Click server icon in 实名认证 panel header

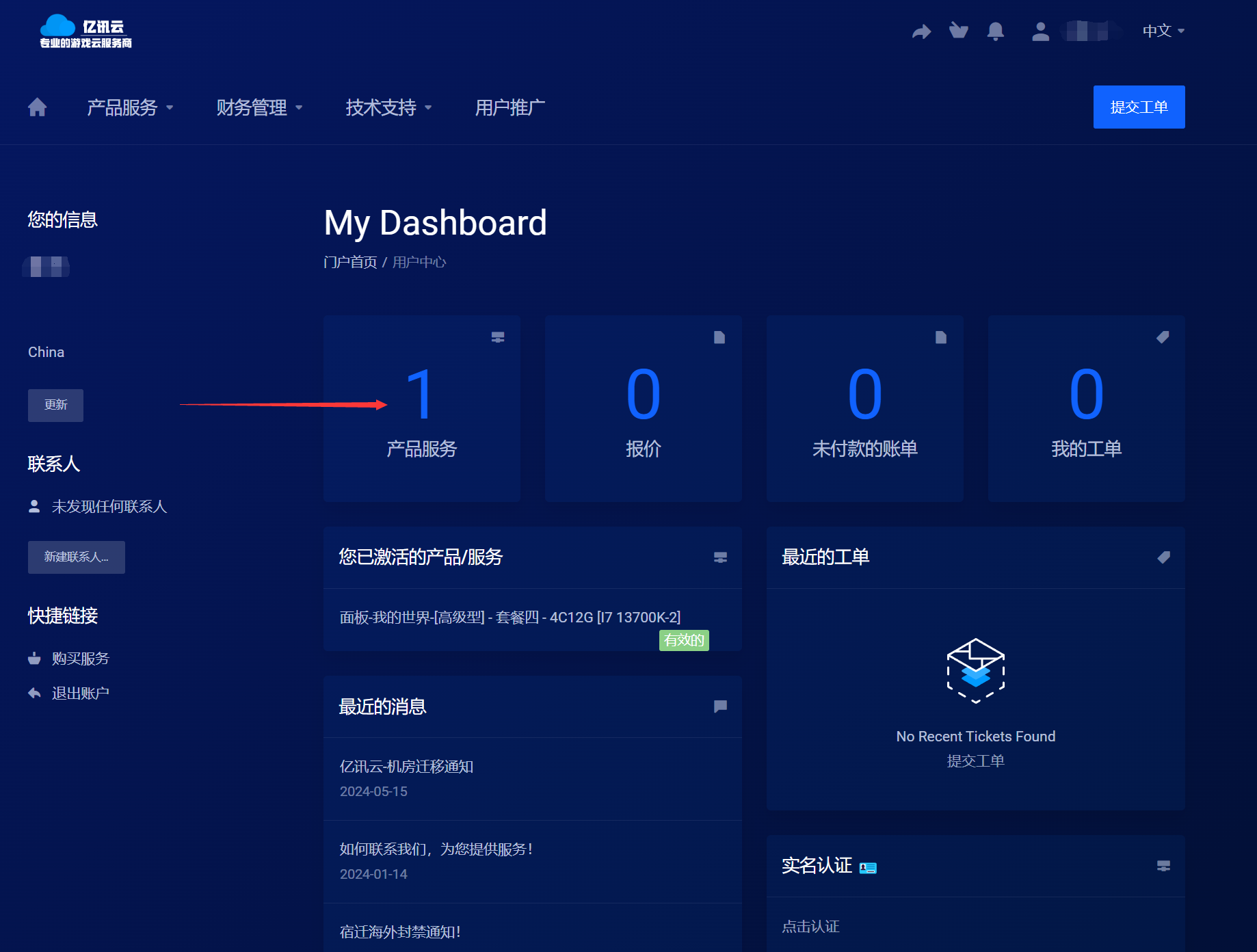(1163, 866)
